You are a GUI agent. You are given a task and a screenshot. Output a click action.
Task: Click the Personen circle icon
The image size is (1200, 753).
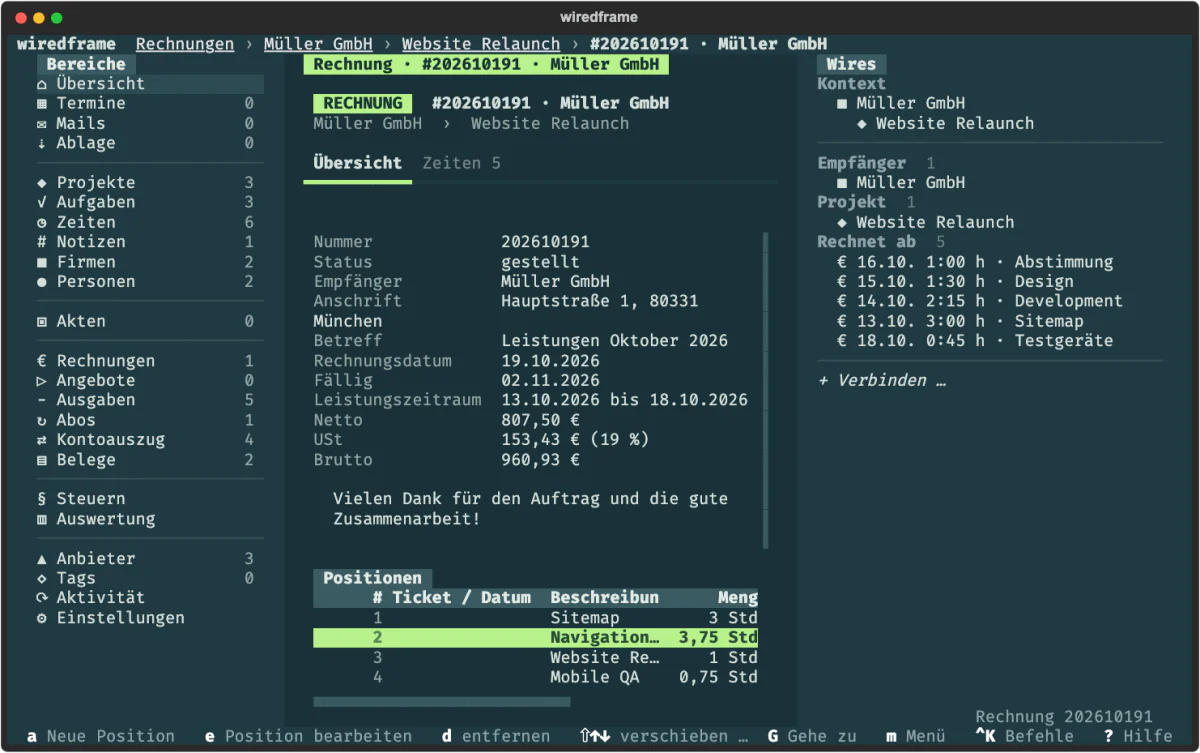click(x=42, y=282)
